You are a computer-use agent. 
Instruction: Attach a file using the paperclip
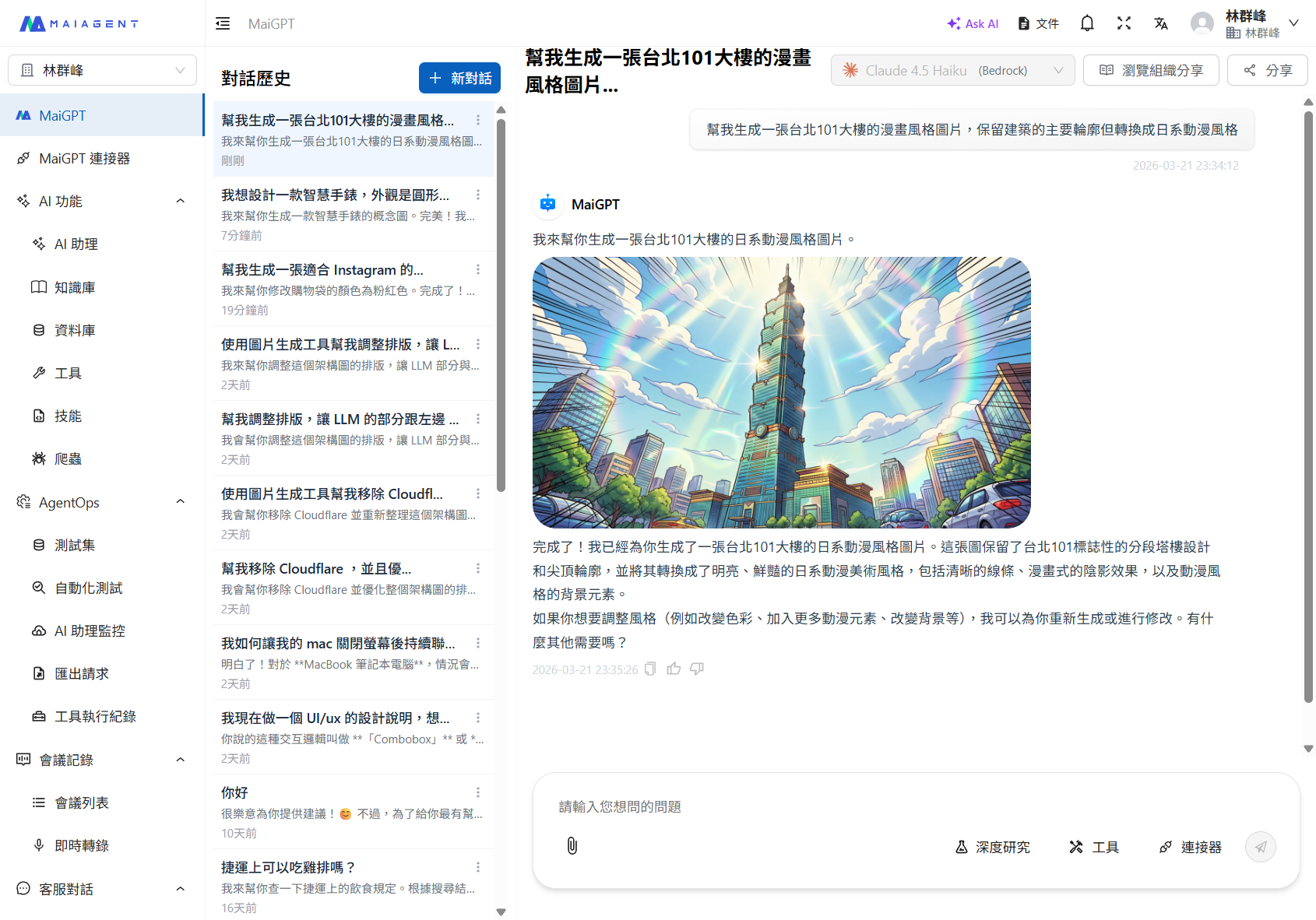coord(572,846)
